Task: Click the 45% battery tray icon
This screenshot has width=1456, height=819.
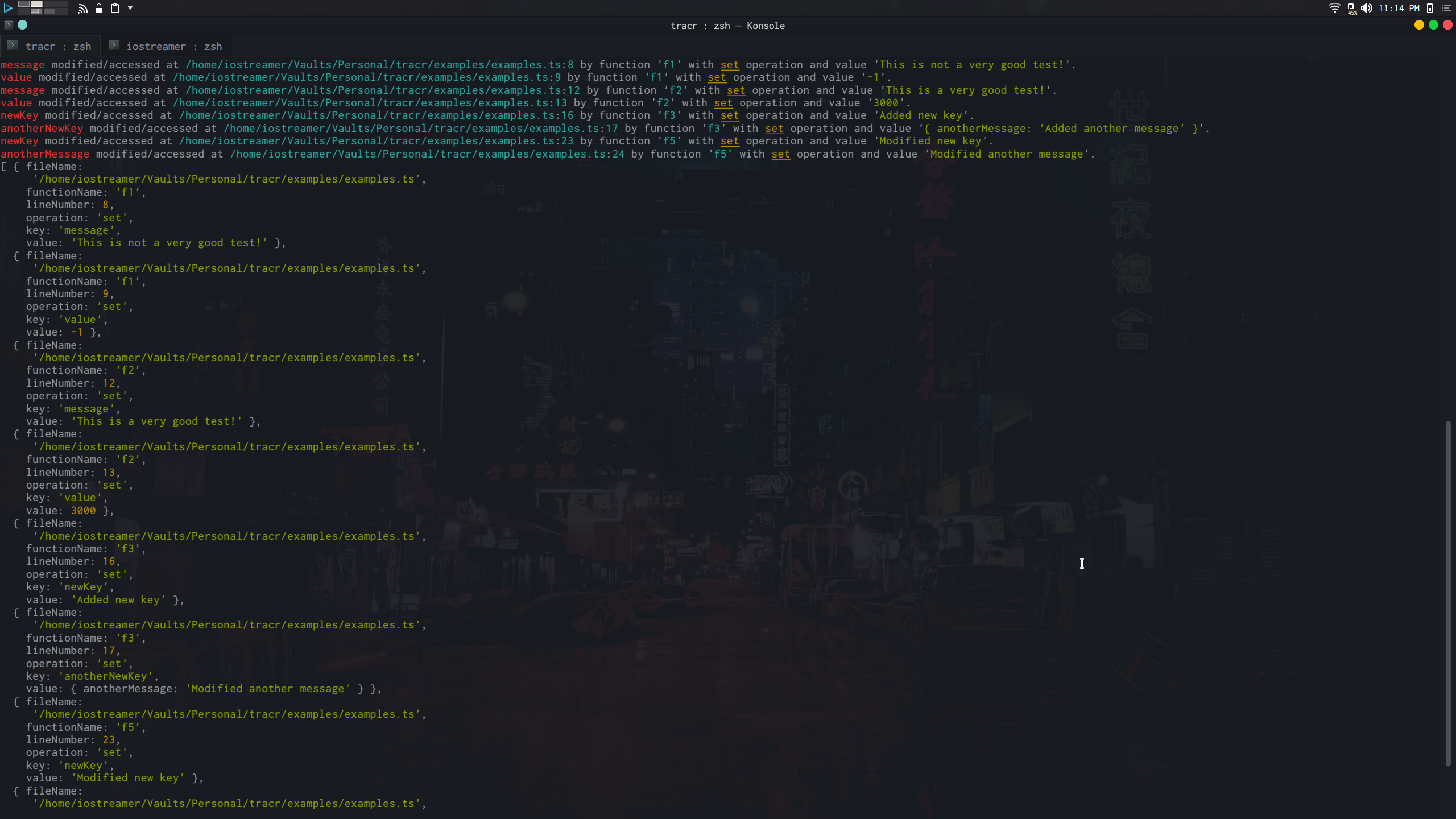Action: pos(1351,8)
